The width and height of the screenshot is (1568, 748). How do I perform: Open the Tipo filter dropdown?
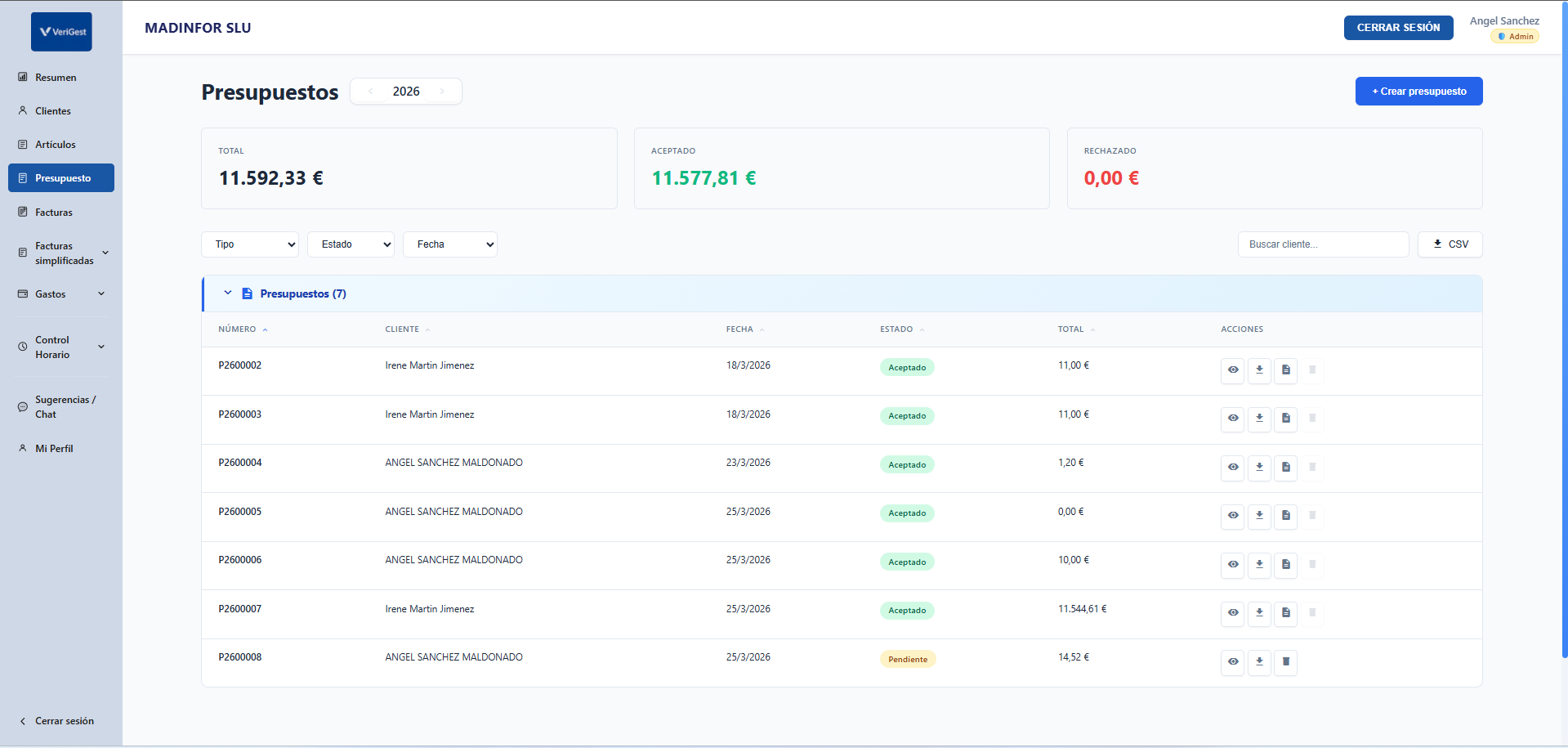click(250, 244)
